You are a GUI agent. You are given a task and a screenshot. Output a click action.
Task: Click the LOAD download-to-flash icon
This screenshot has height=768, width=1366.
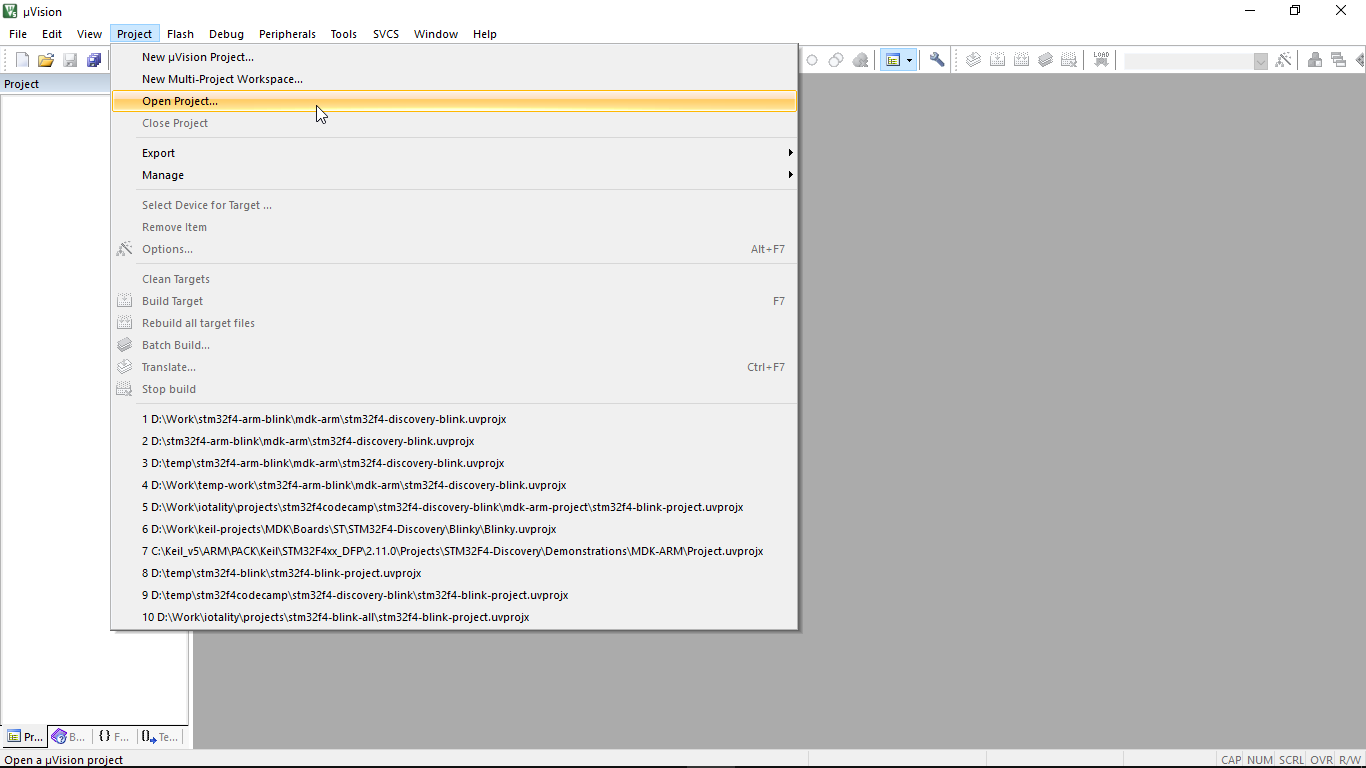click(1101, 60)
